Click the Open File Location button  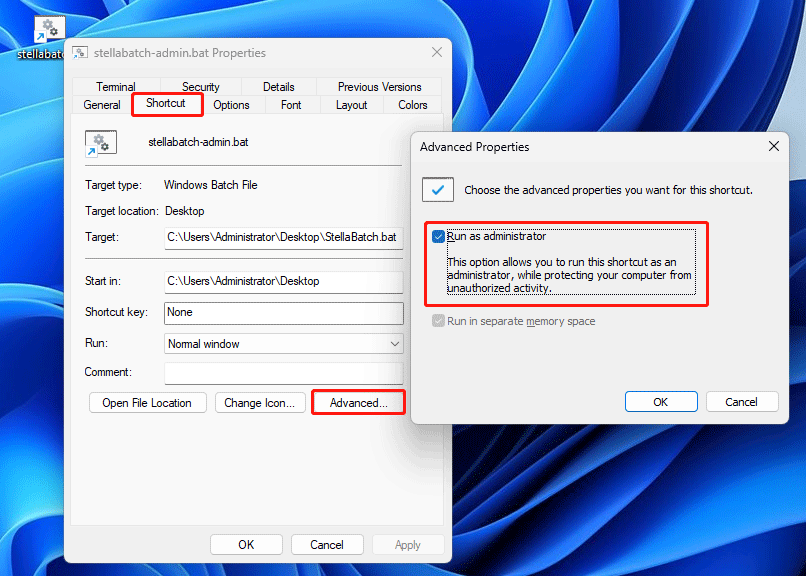click(x=147, y=403)
